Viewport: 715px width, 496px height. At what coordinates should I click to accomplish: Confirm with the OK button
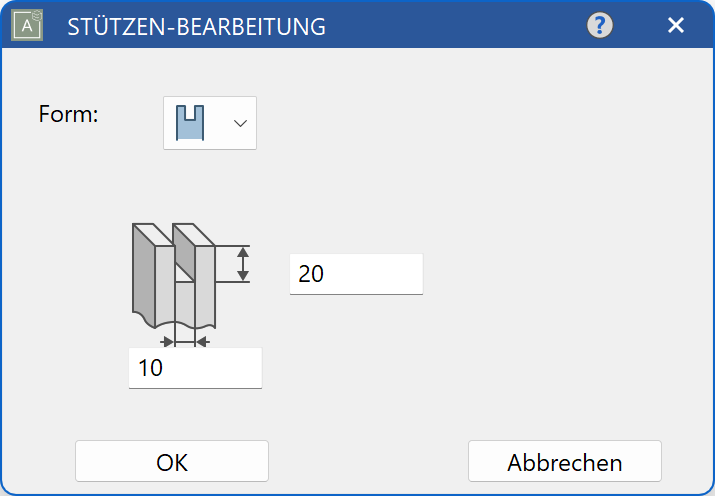click(172, 462)
